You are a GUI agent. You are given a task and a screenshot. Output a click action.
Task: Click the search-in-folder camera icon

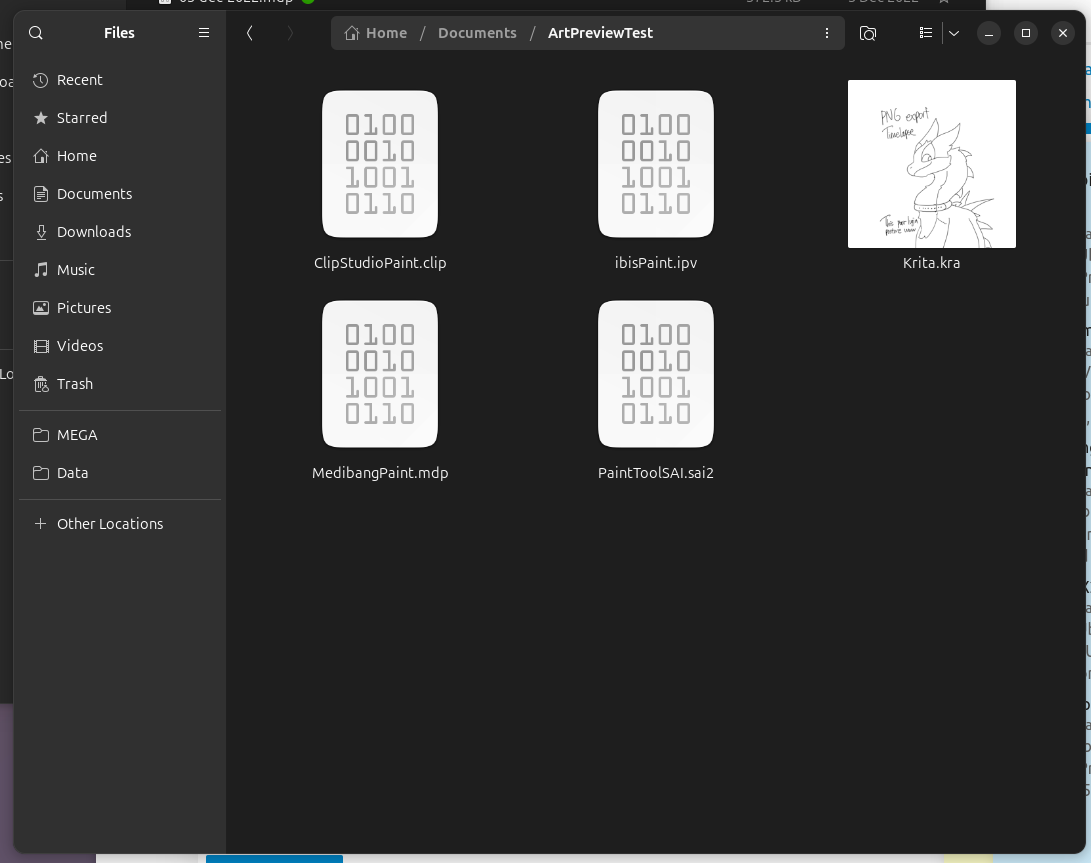click(x=868, y=33)
